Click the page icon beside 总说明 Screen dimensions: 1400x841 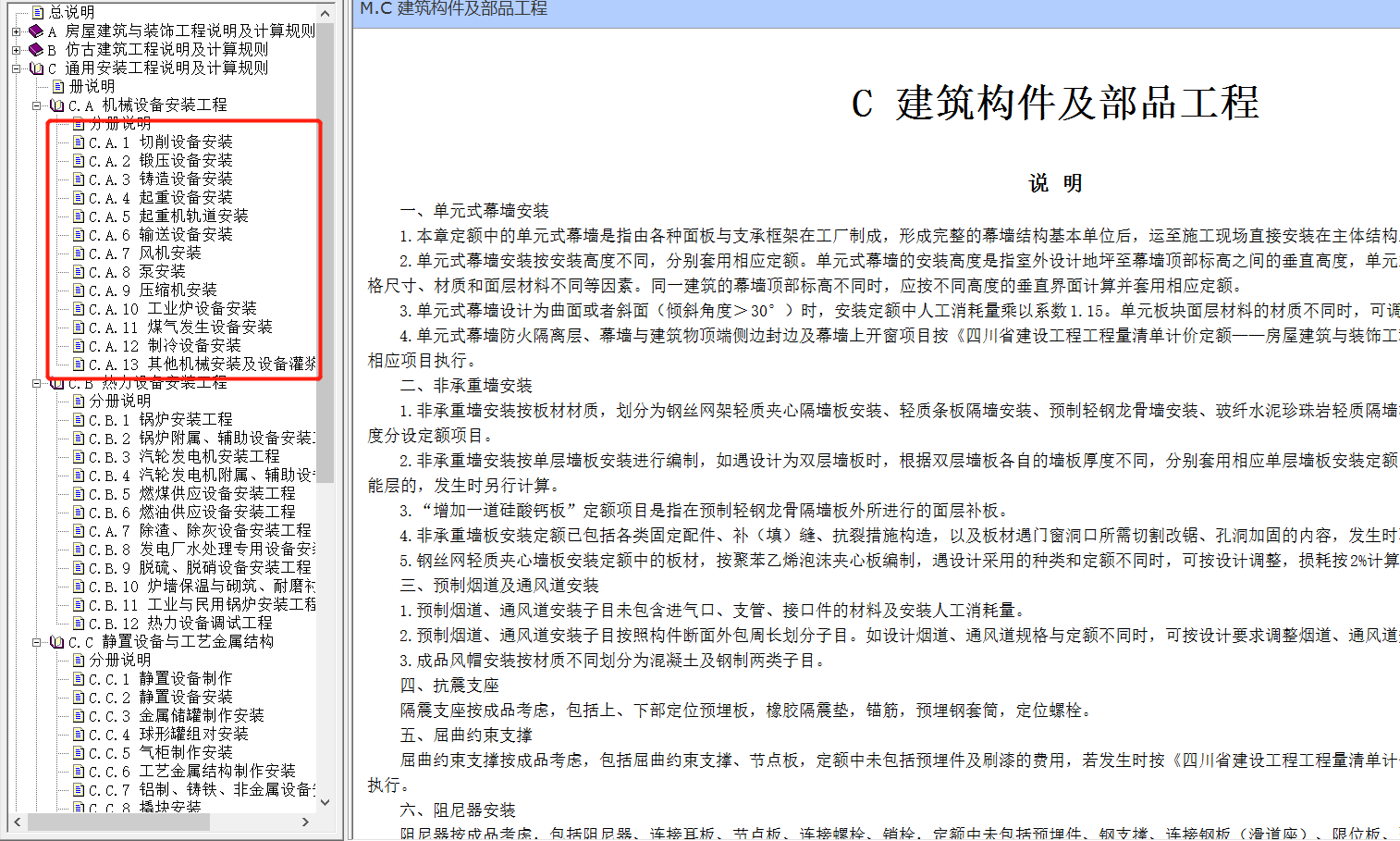click(38, 12)
